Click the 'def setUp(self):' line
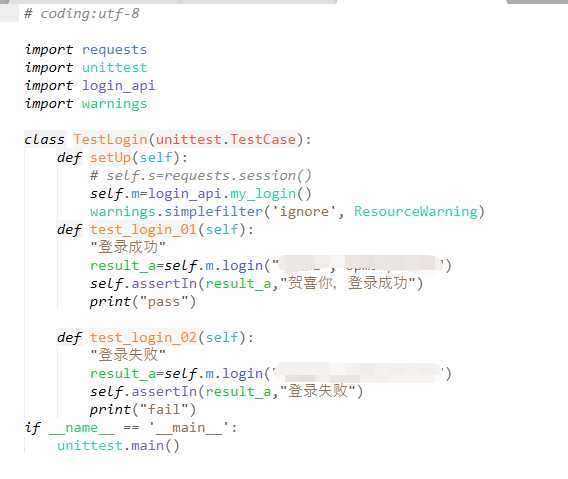Screen dimensions: 568x479 [122, 158]
